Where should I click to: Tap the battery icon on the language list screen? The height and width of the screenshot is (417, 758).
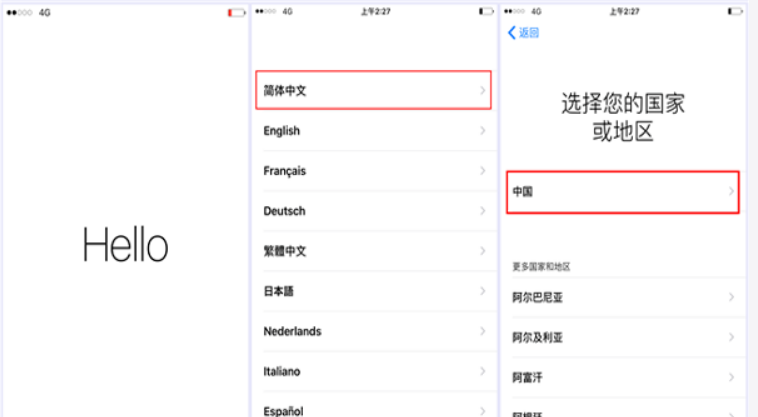coord(484,11)
